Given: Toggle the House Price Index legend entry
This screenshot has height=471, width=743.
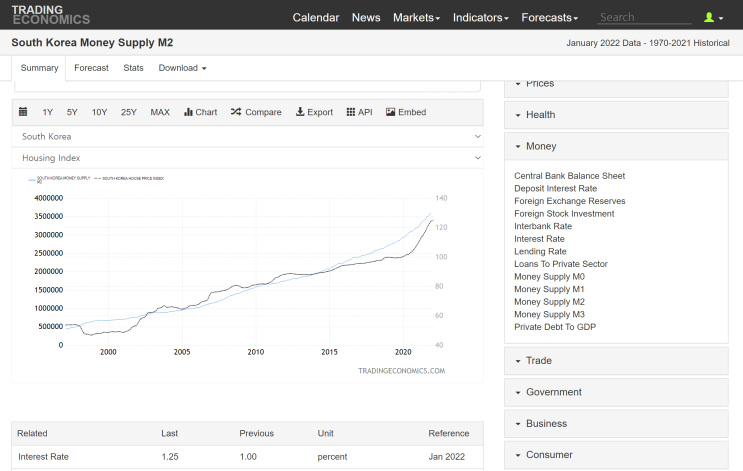Looking at the screenshot, I should (x=129, y=178).
